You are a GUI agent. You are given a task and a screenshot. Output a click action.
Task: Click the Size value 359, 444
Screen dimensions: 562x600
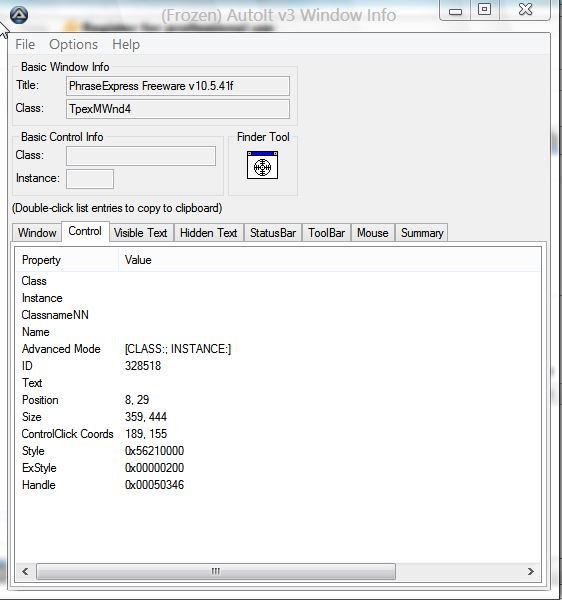(146, 417)
